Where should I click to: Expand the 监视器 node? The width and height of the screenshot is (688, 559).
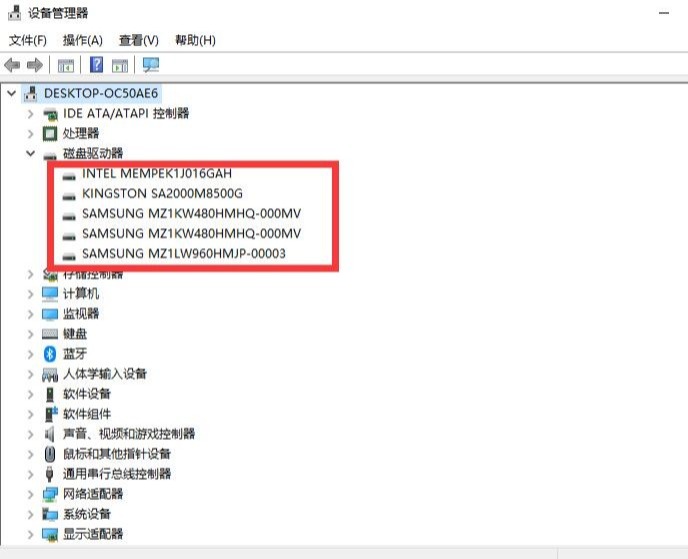[30, 314]
